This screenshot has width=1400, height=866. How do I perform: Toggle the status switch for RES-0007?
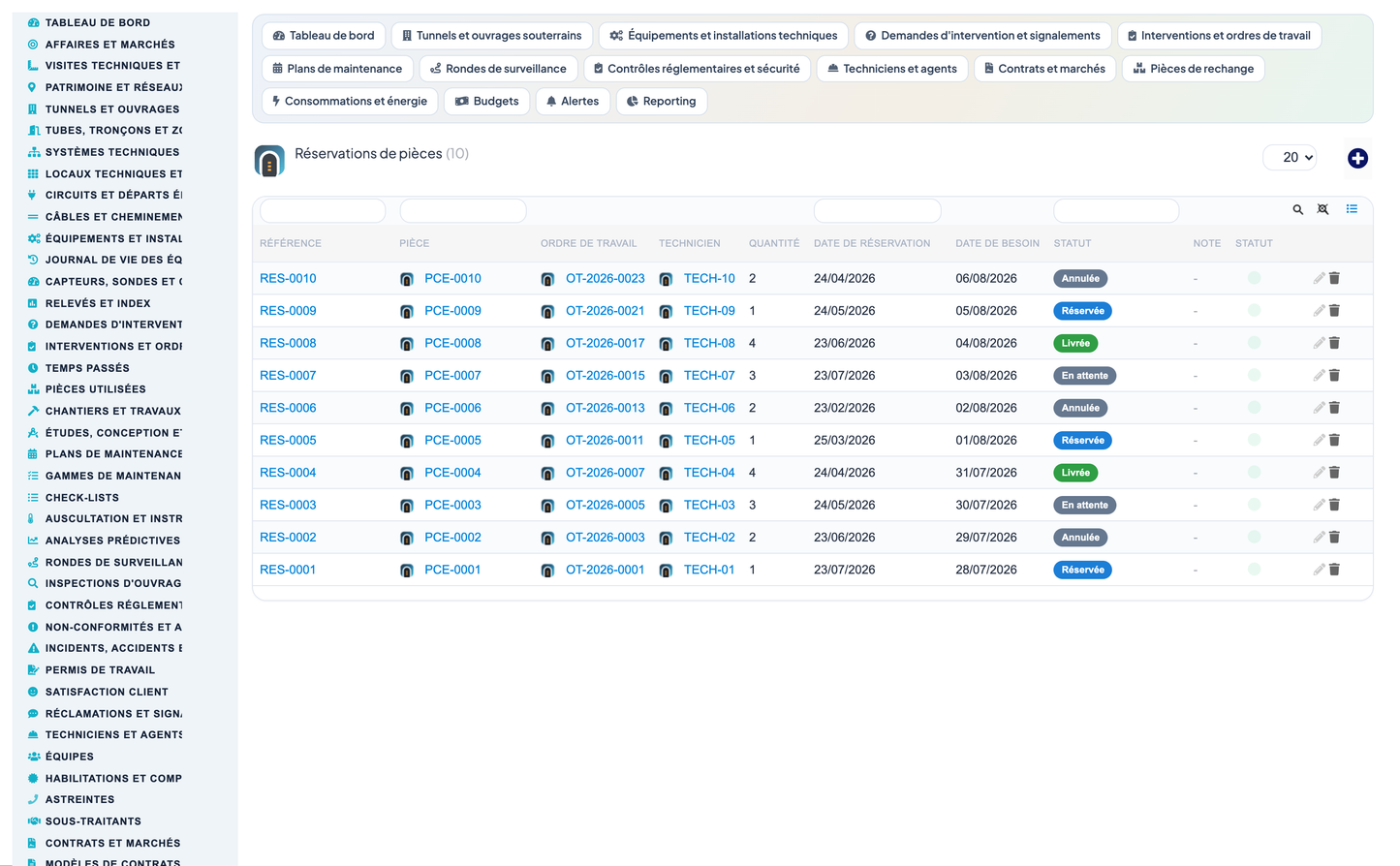(1254, 375)
